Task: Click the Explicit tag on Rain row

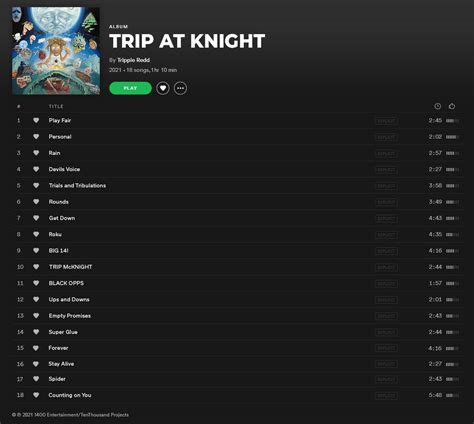Action: [x=386, y=153]
